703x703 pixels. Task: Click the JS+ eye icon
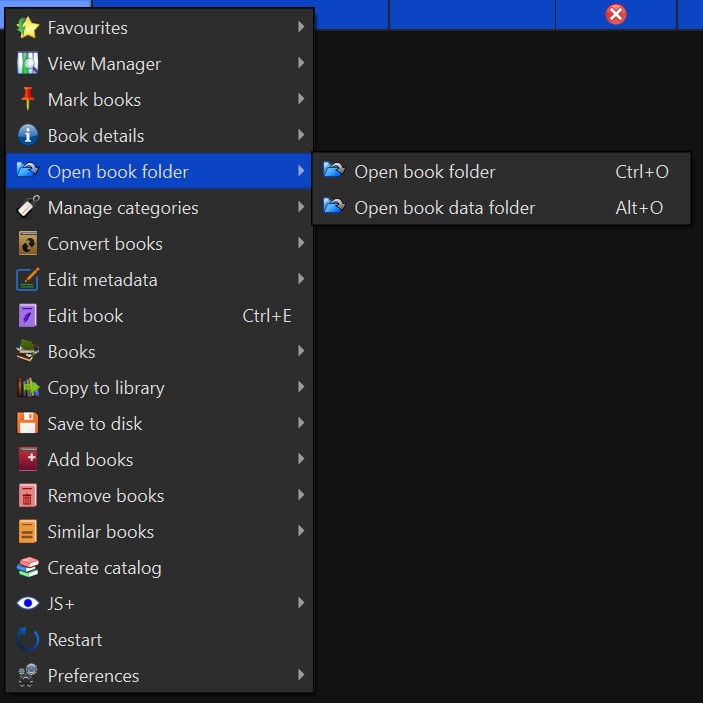(28, 604)
